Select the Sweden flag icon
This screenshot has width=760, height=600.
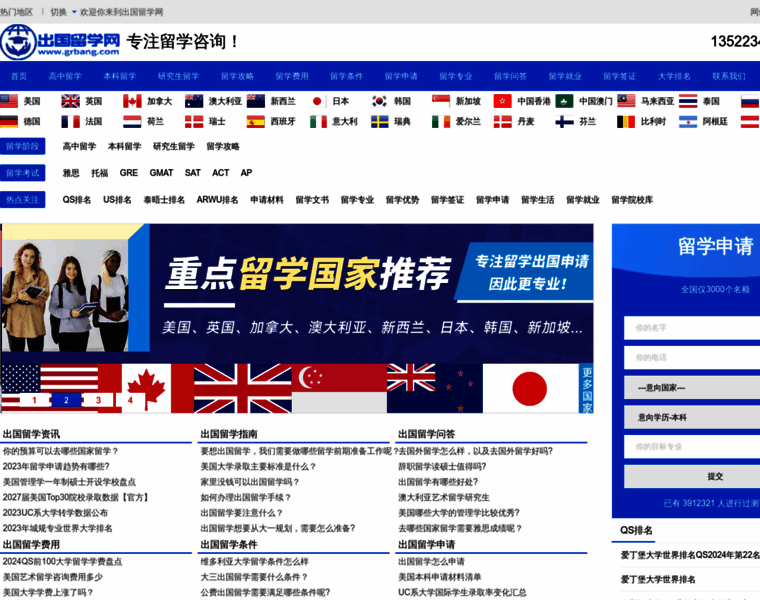(380, 121)
